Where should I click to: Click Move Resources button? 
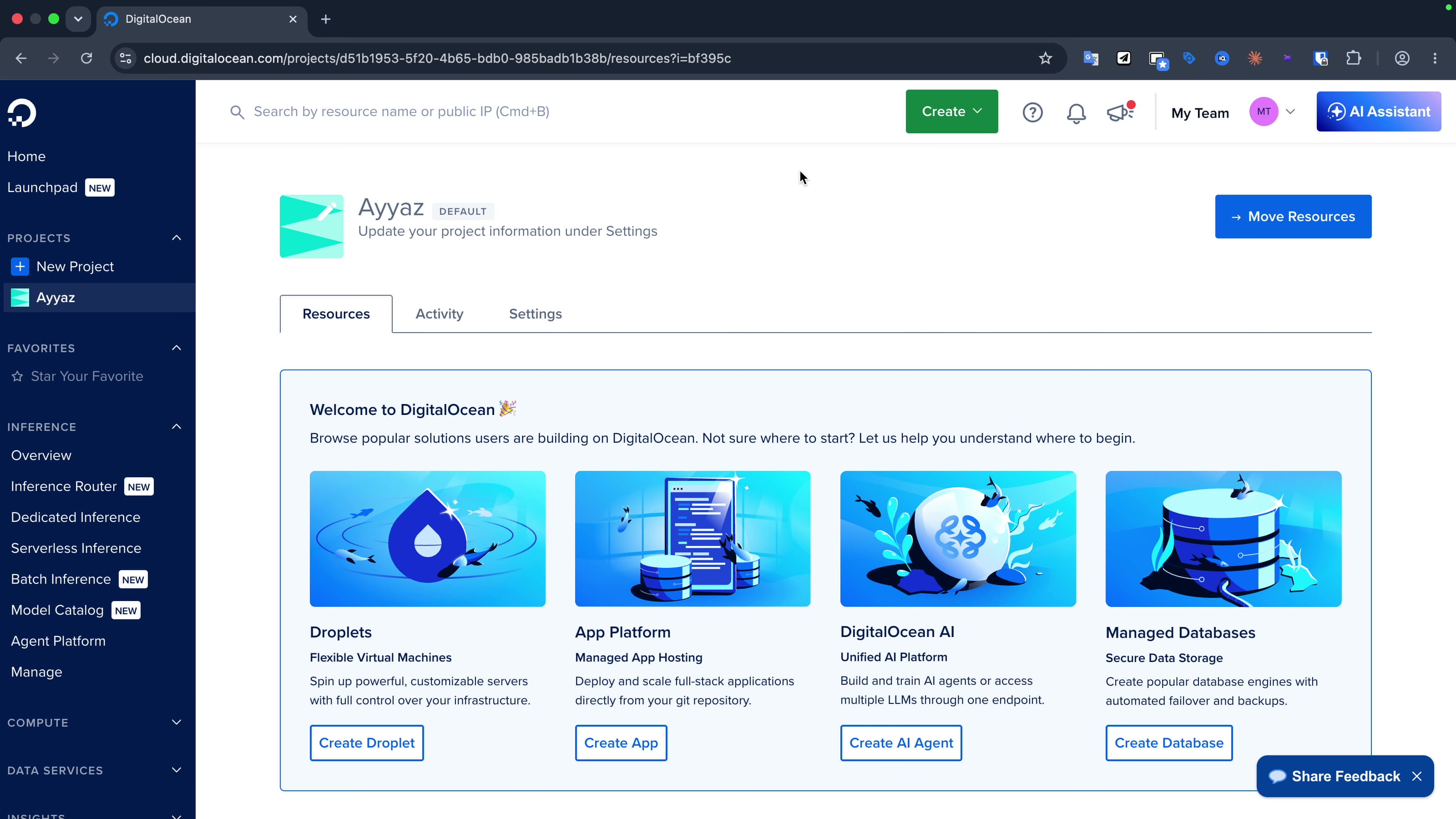pos(1293,217)
